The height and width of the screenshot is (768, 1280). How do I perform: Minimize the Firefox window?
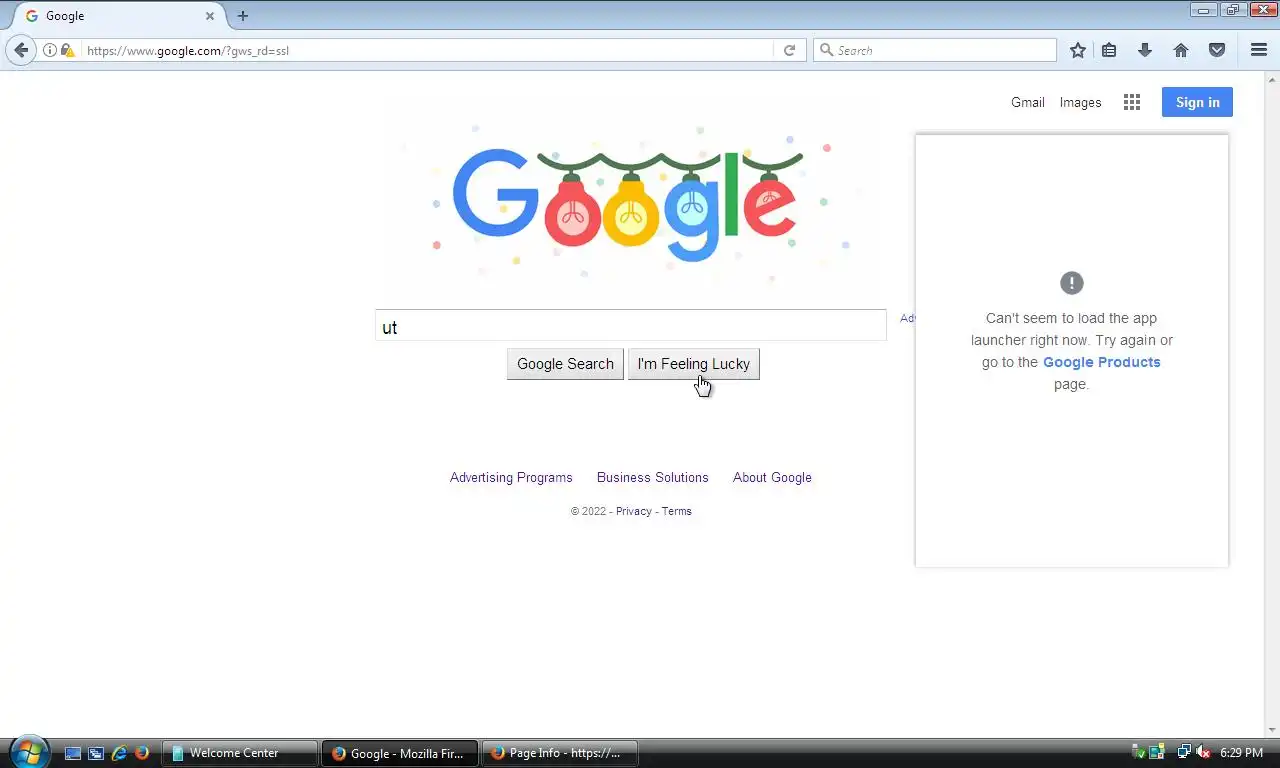point(1203,10)
